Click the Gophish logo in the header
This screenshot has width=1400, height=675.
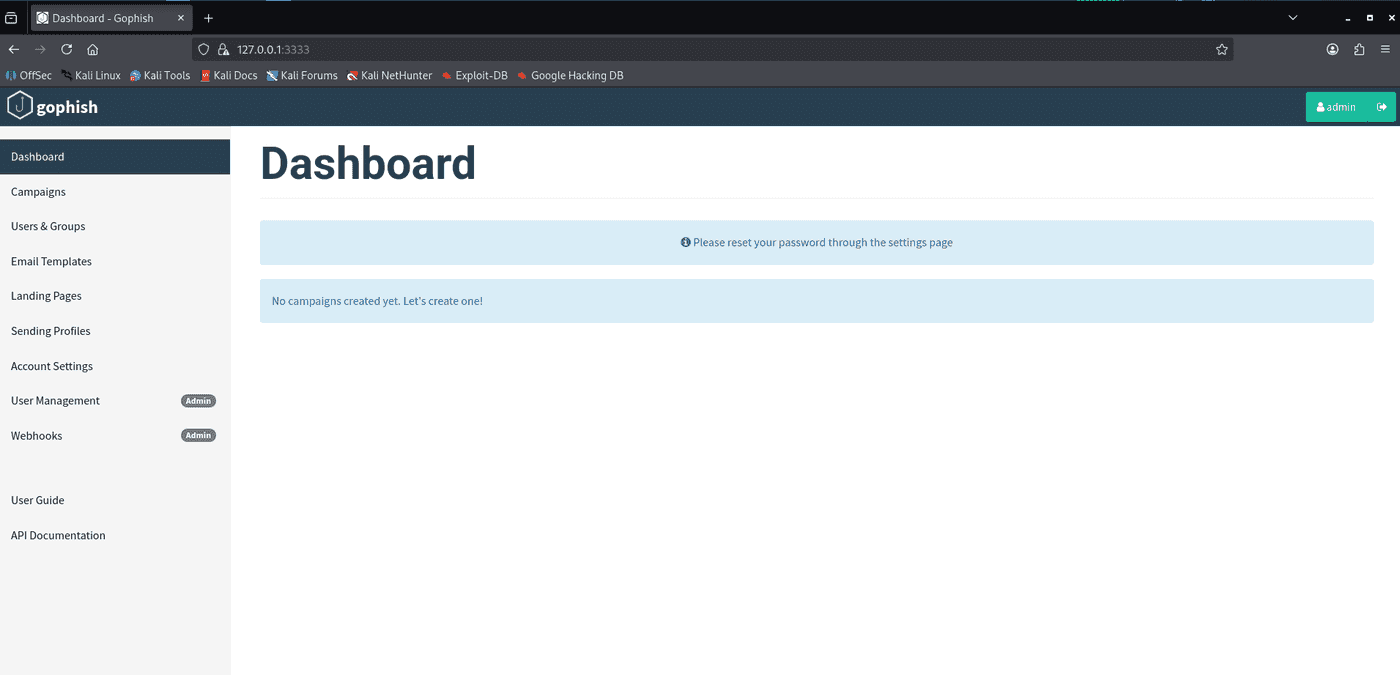click(x=53, y=106)
